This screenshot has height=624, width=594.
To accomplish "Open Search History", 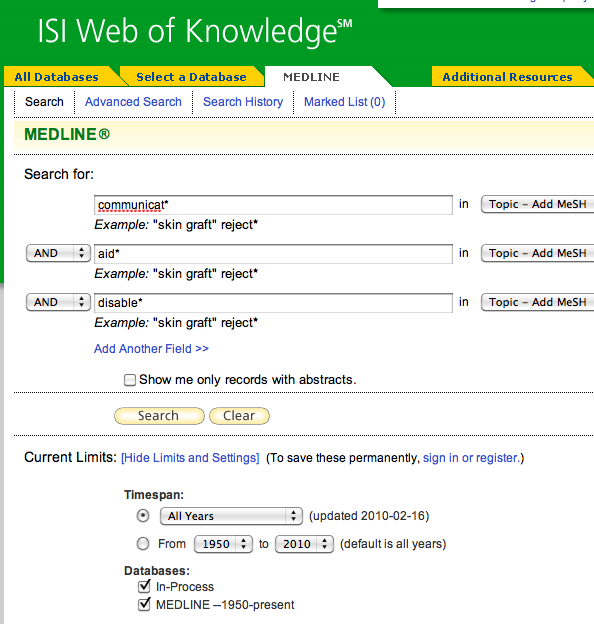I will pyautogui.click(x=243, y=102).
